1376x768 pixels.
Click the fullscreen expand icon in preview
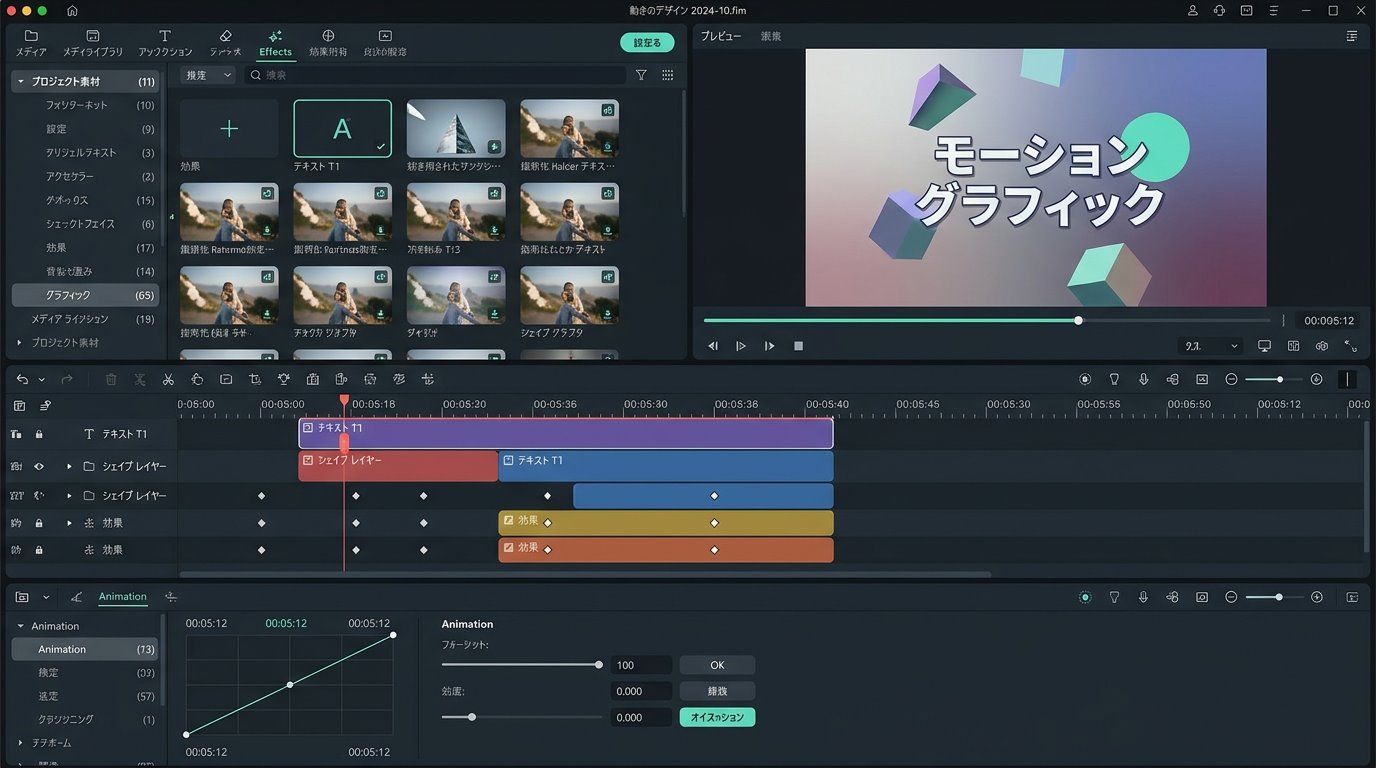click(x=1351, y=346)
